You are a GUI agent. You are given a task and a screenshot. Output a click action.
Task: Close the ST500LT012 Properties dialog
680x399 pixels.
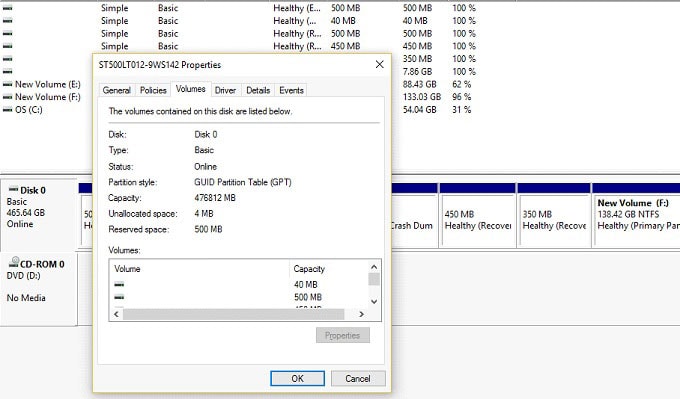click(x=379, y=65)
